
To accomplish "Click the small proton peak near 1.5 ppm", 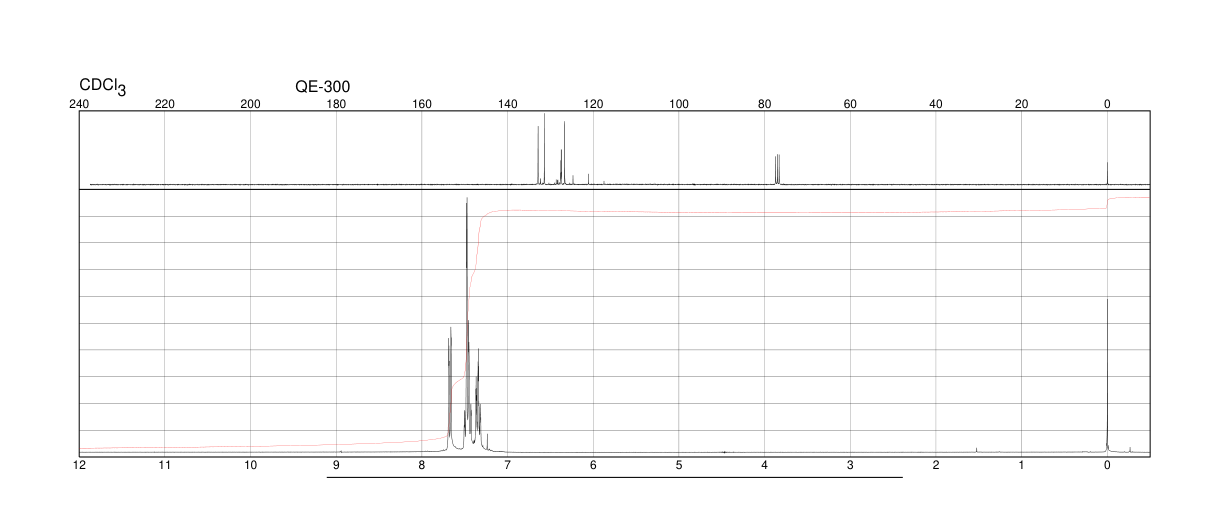I will point(977,450).
